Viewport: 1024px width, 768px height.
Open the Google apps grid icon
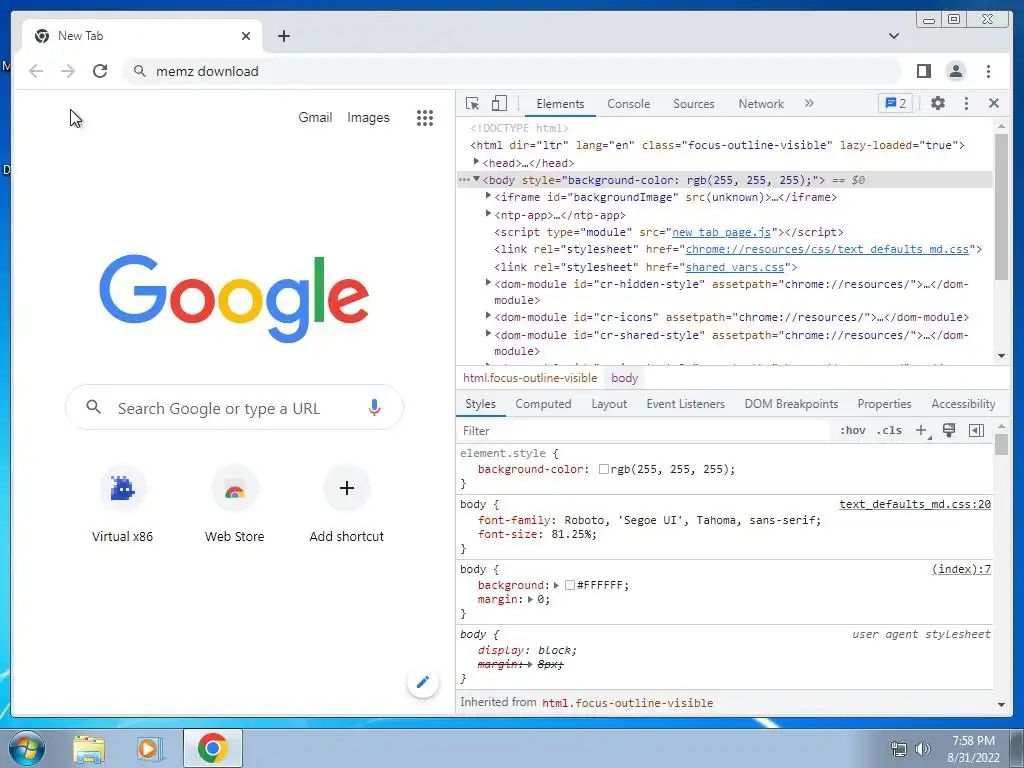pos(424,118)
